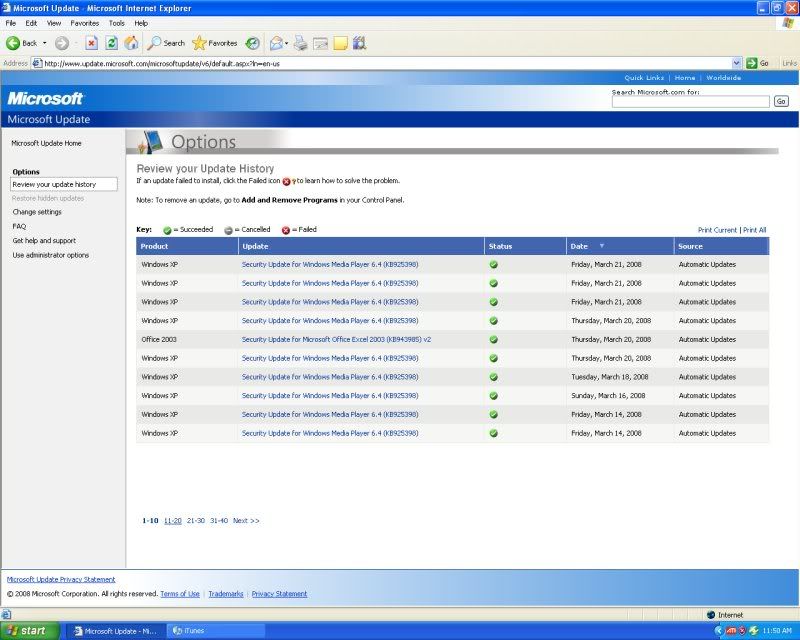Click the Next >> pagination link
The height and width of the screenshot is (640, 800).
click(x=246, y=521)
